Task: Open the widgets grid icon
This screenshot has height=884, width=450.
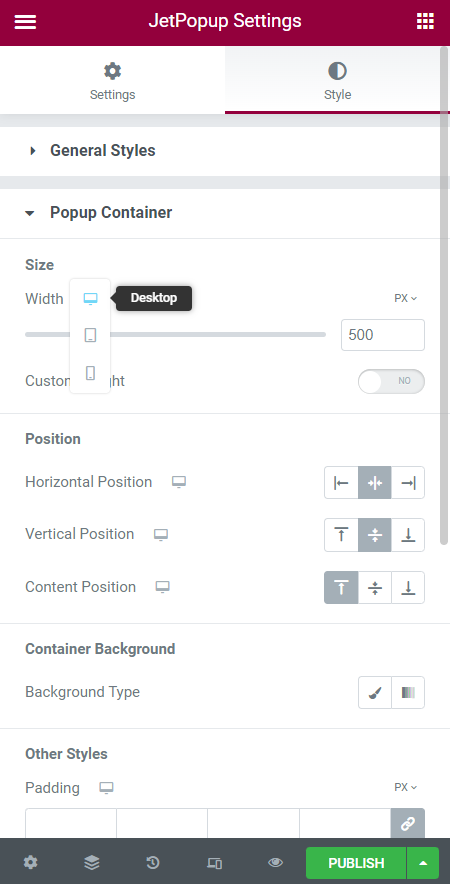Action: (425, 21)
